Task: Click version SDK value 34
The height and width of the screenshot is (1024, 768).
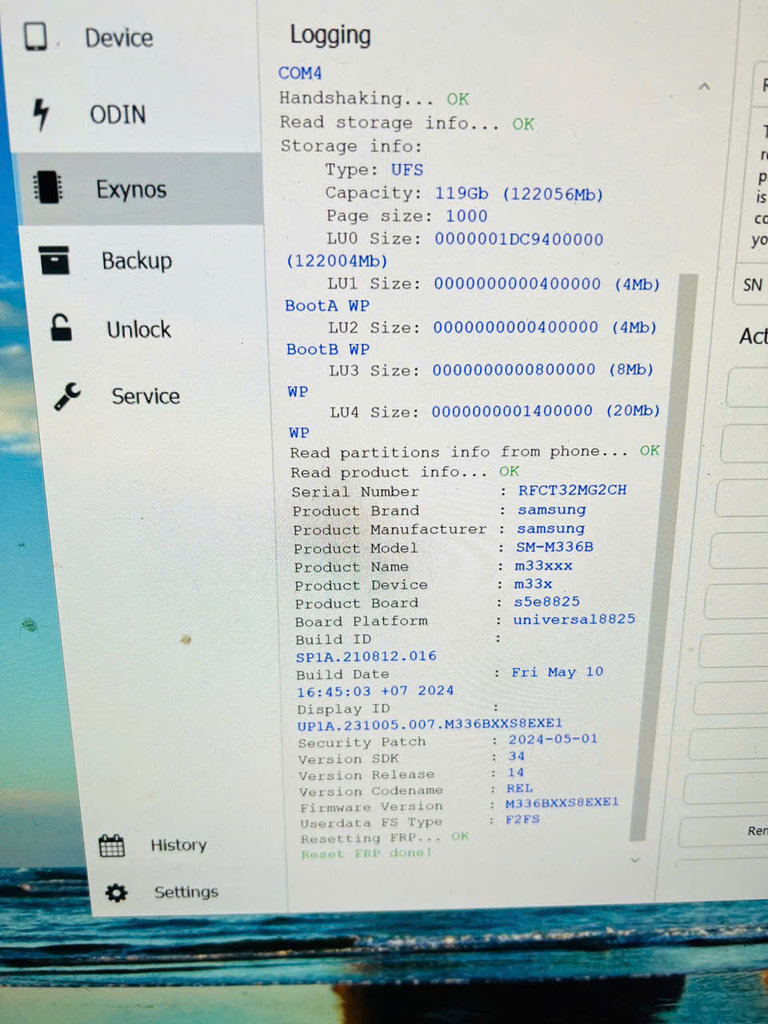Action: tap(516, 756)
